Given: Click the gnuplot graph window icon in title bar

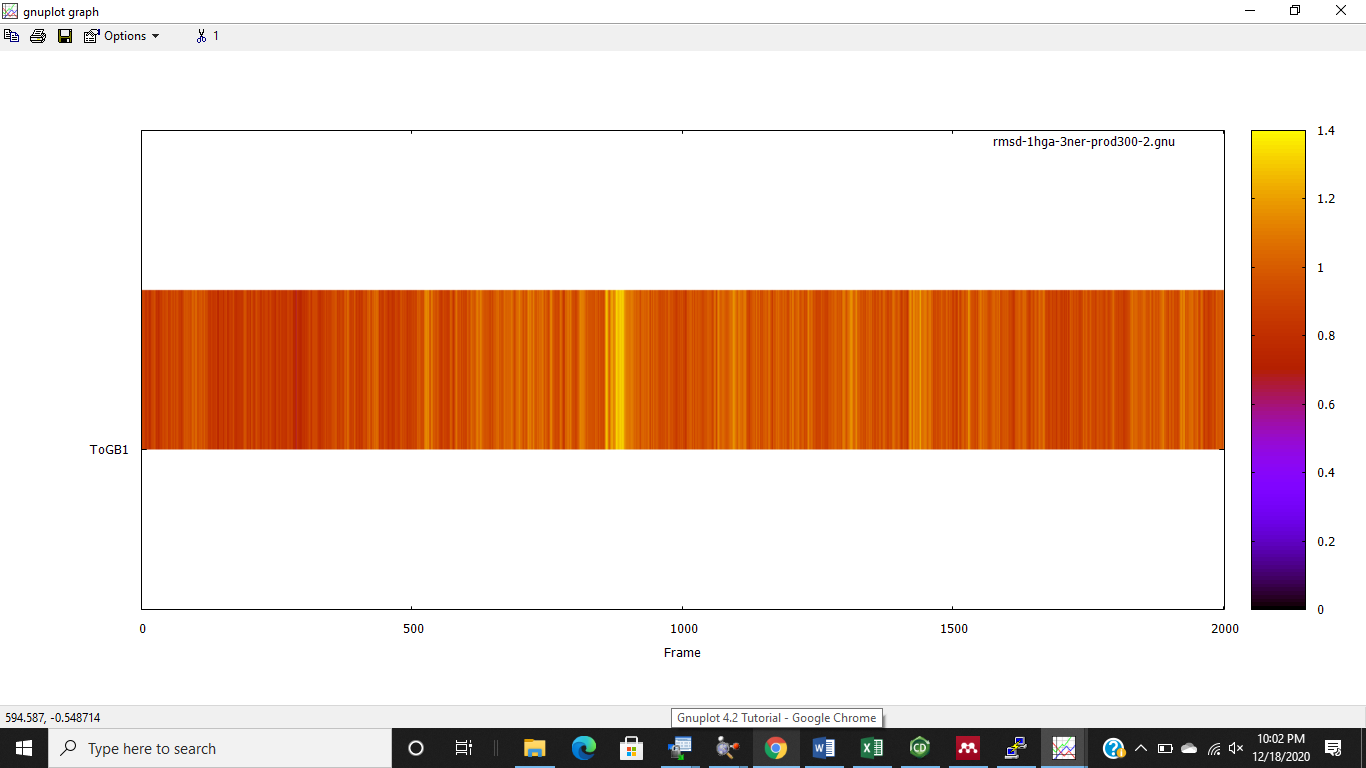Looking at the screenshot, I should pyautogui.click(x=11, y=11).
